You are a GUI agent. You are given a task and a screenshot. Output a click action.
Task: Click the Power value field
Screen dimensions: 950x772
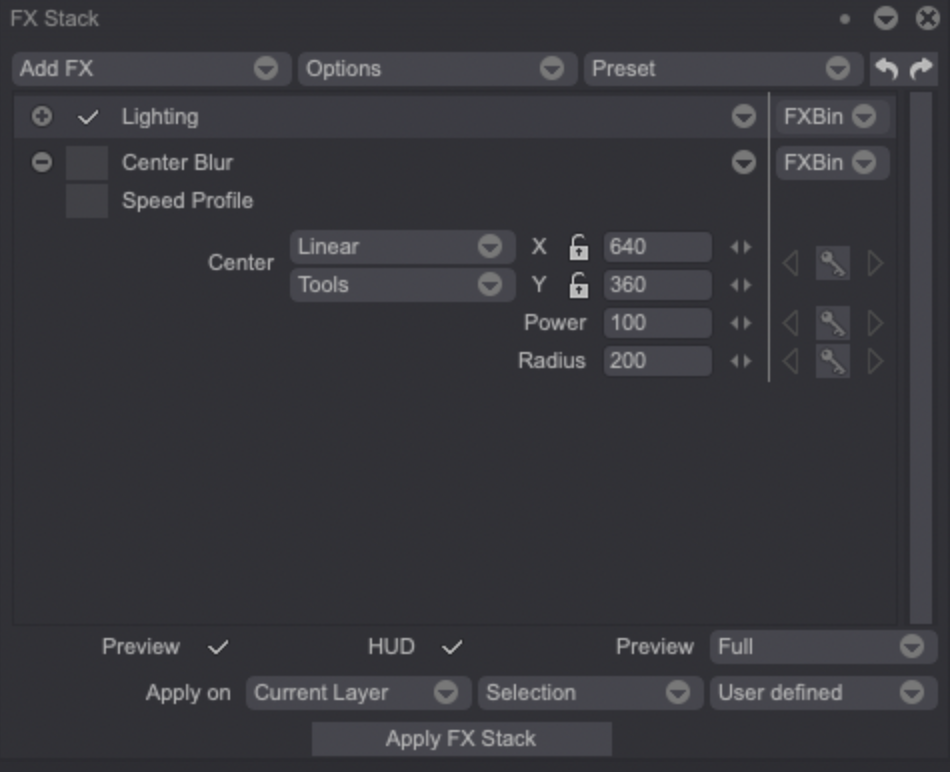point(657,323)
